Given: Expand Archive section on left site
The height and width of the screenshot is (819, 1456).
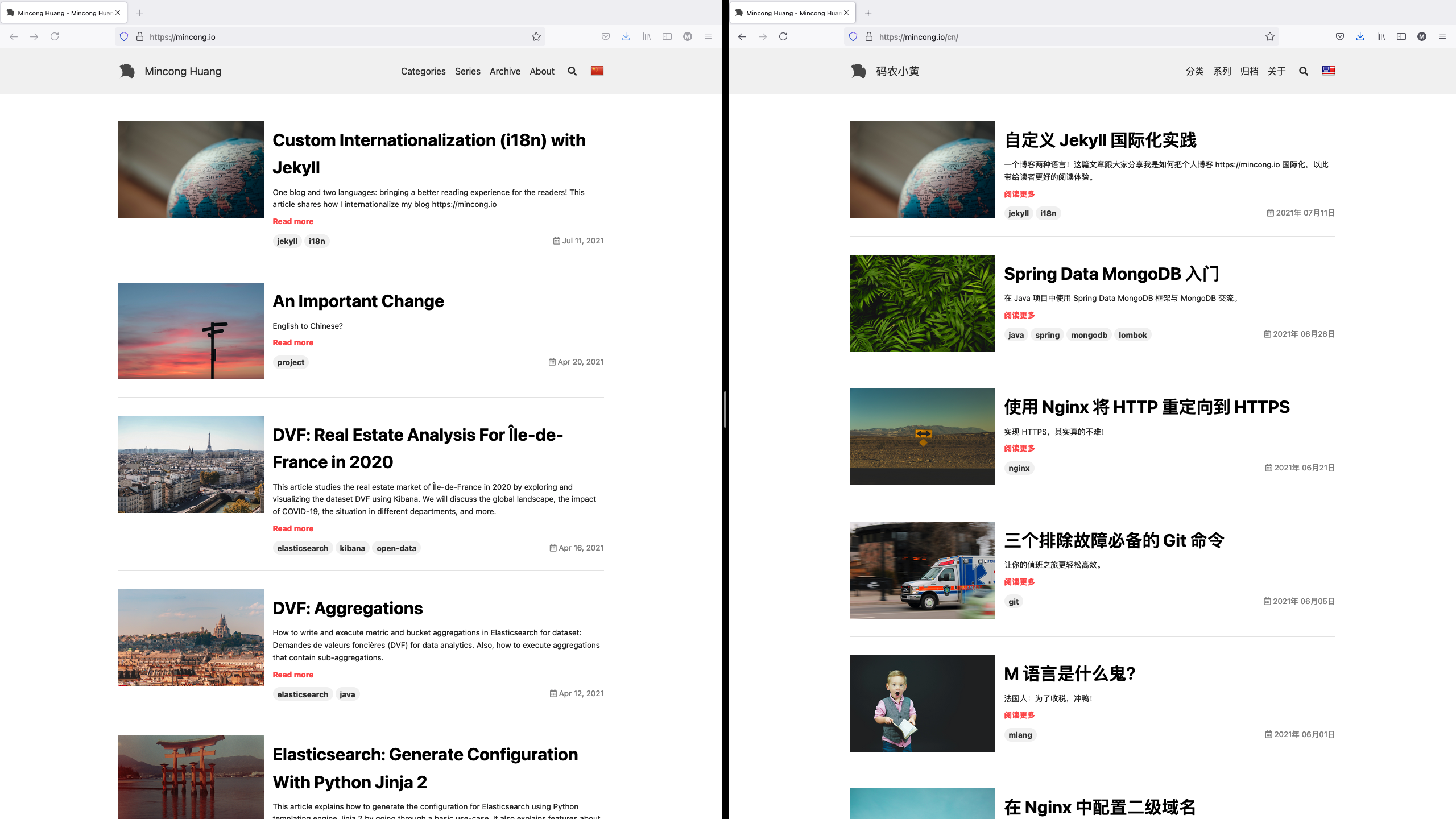Looking at the screenshot, I should point(504,71).
